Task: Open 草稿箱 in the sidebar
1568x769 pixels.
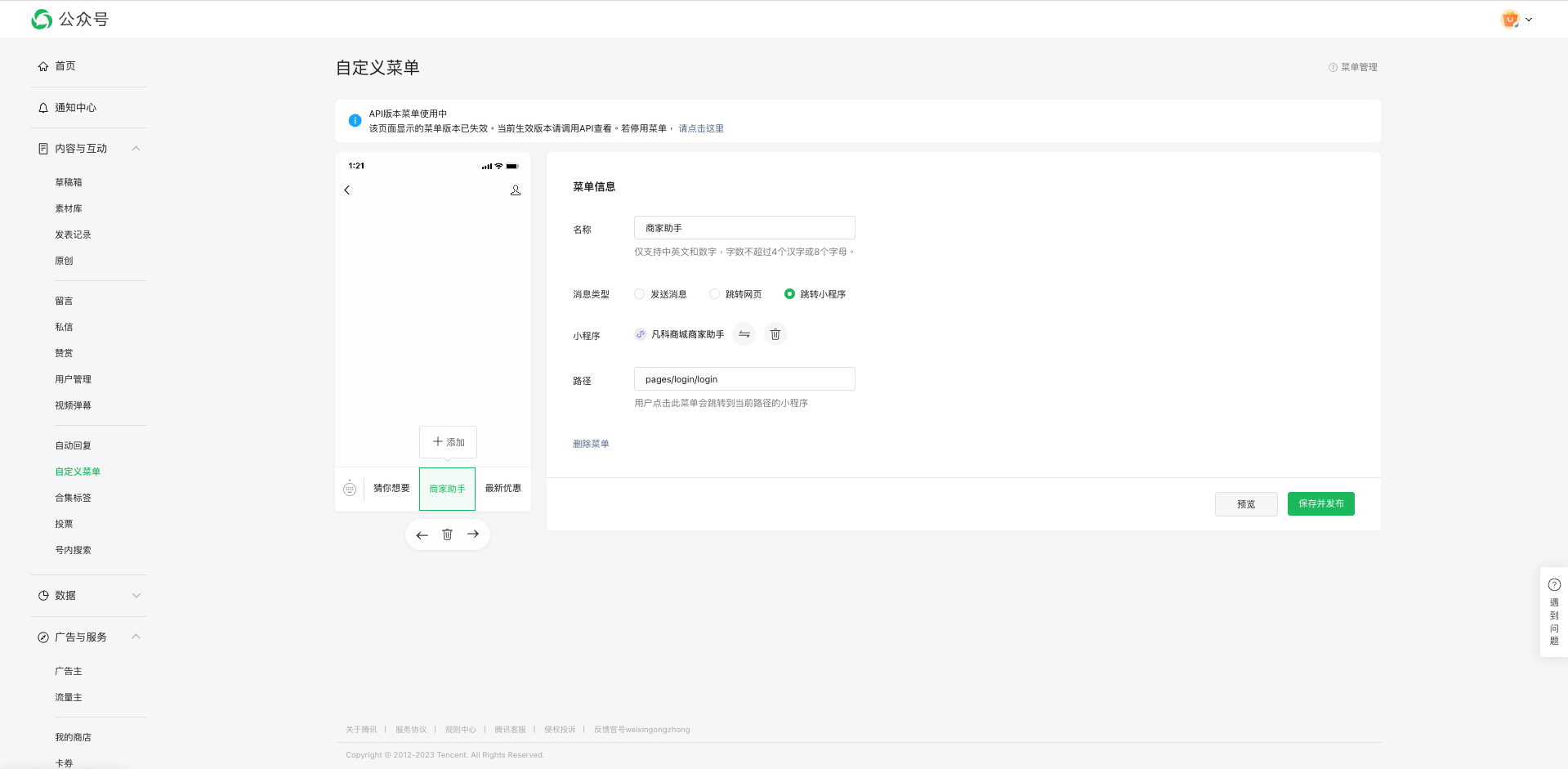Action: 69,182
